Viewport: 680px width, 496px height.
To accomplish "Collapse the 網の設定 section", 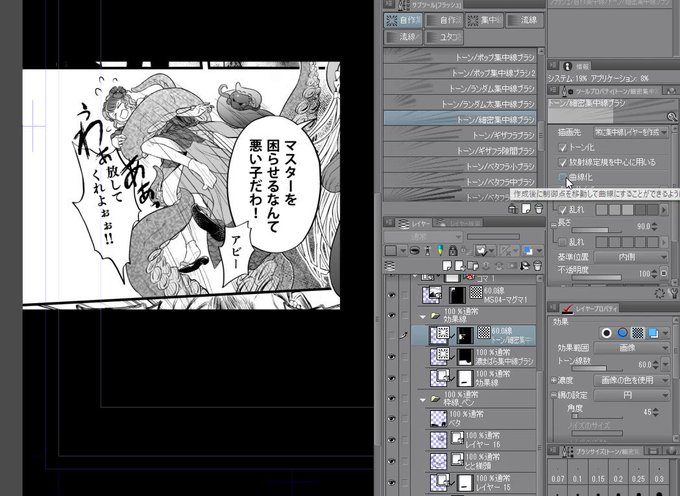I will pos(554,395).
